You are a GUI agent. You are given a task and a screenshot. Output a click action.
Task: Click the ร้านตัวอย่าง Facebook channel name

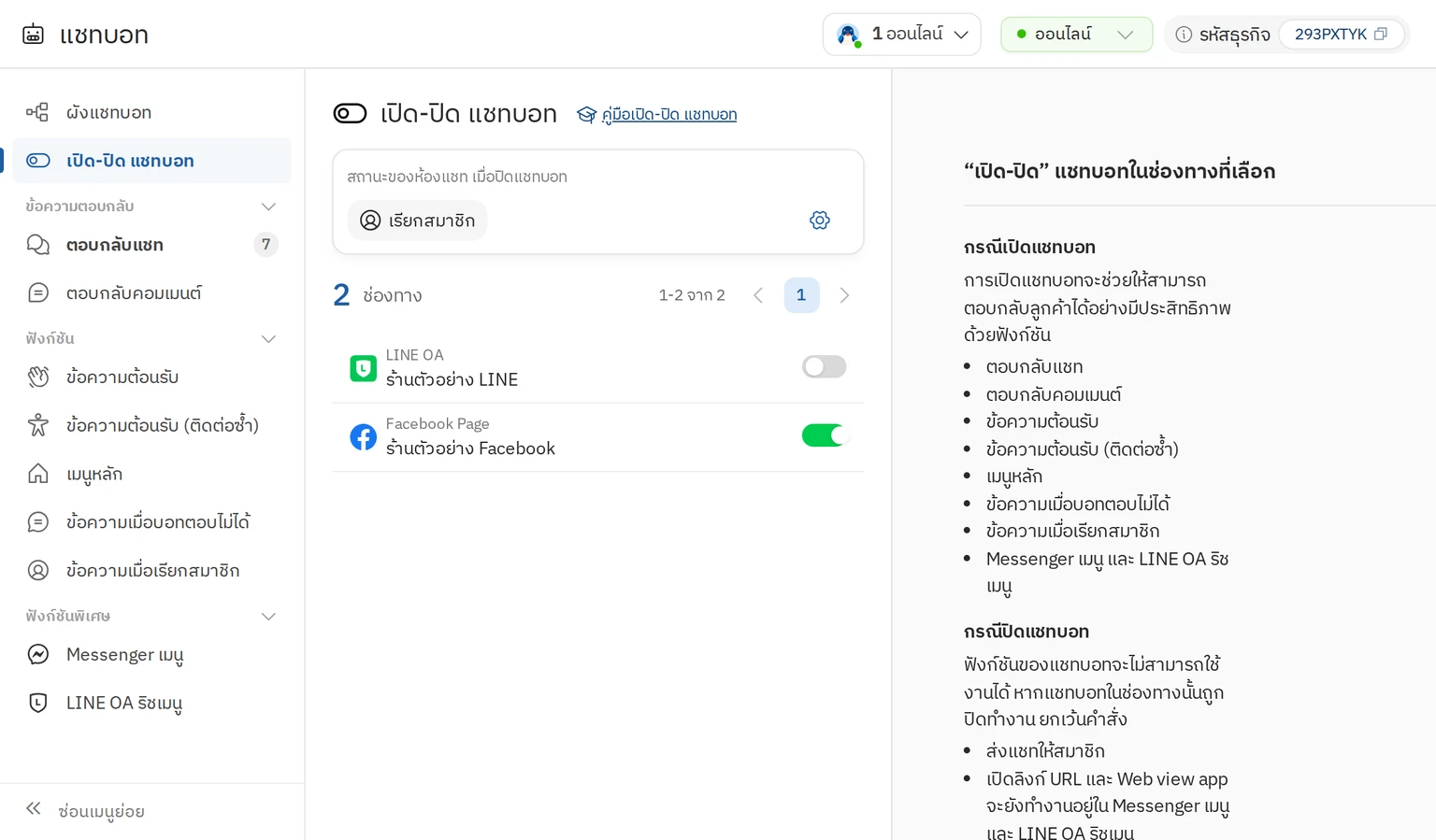pos(470,448)
